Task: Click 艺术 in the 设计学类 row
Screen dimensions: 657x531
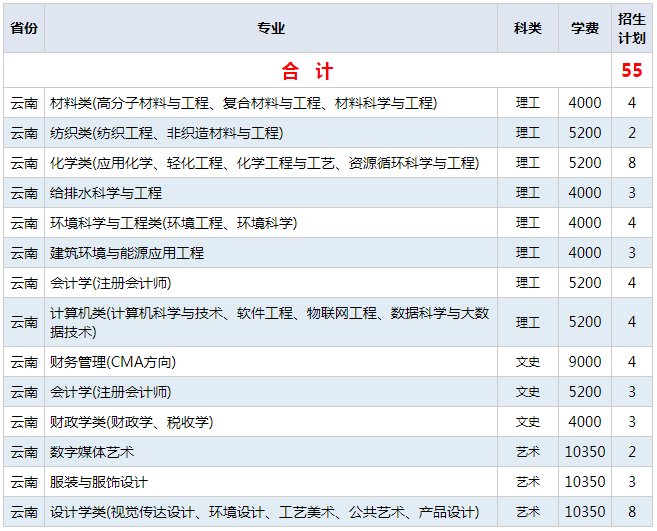Action: point(528,512)
